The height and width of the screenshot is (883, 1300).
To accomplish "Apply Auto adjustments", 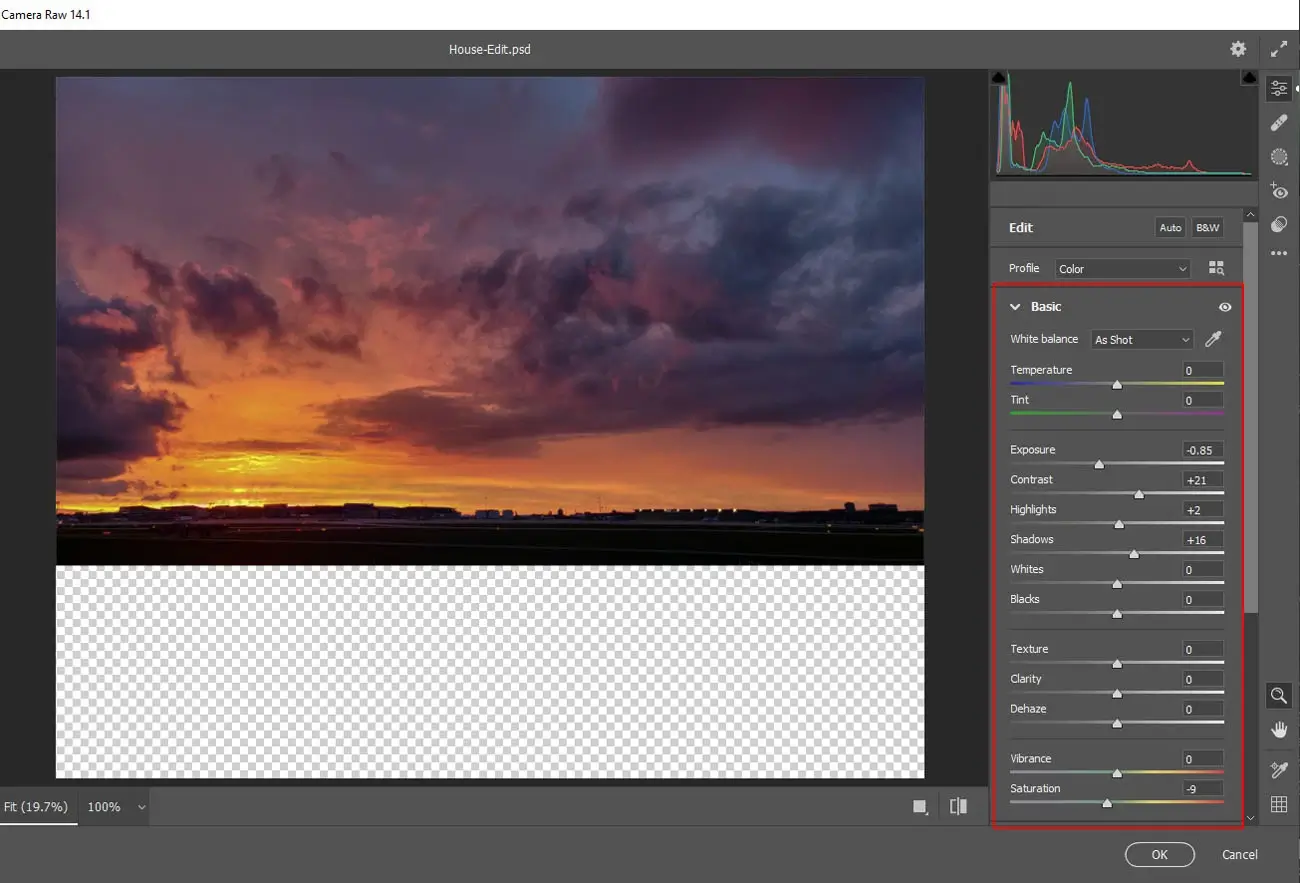I will 1170,227.
